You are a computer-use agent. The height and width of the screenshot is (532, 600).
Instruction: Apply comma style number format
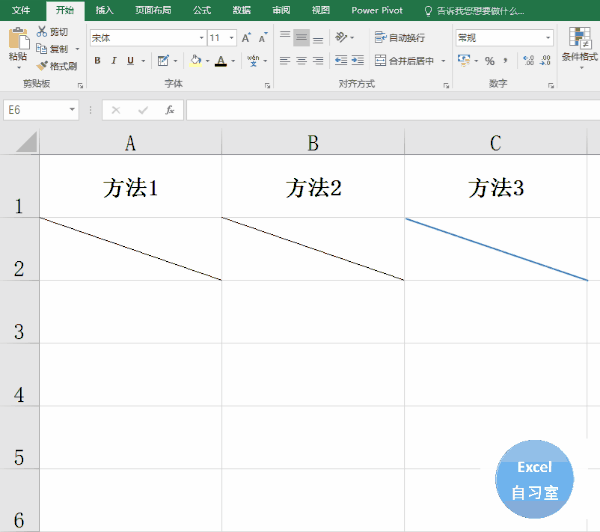(x=505, y=60)
